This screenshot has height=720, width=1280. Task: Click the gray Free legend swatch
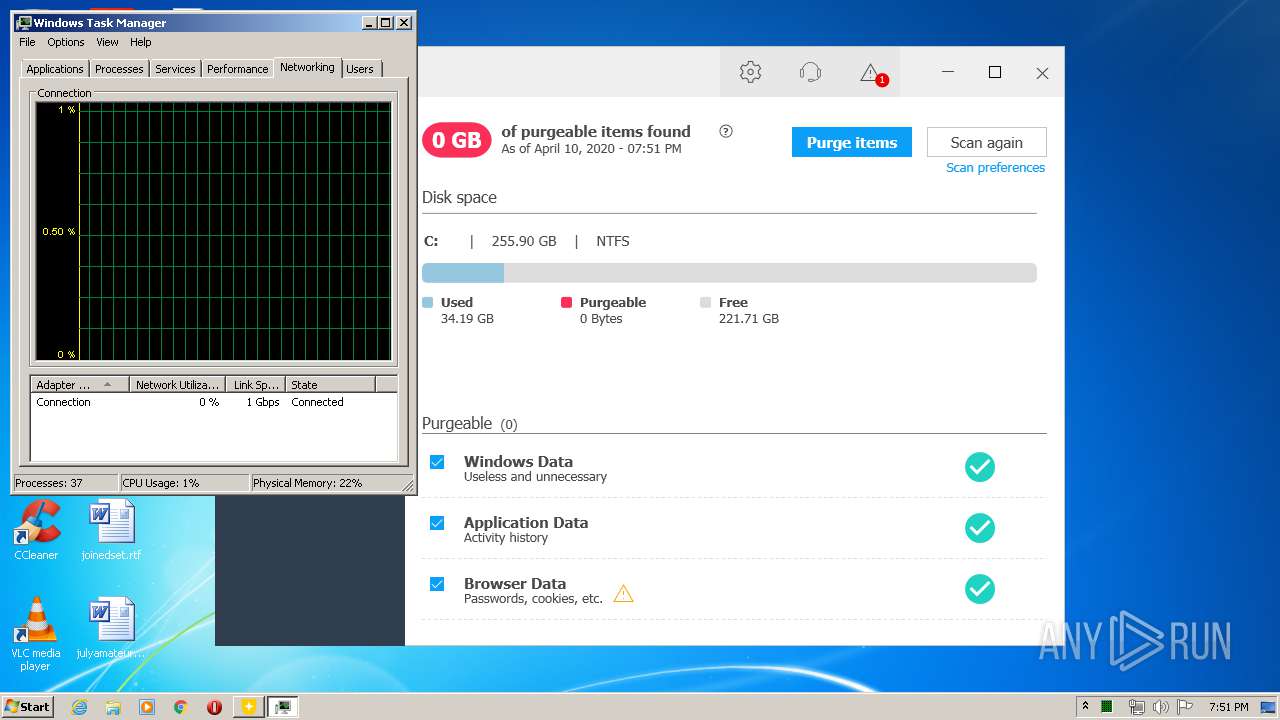point(705,302)
